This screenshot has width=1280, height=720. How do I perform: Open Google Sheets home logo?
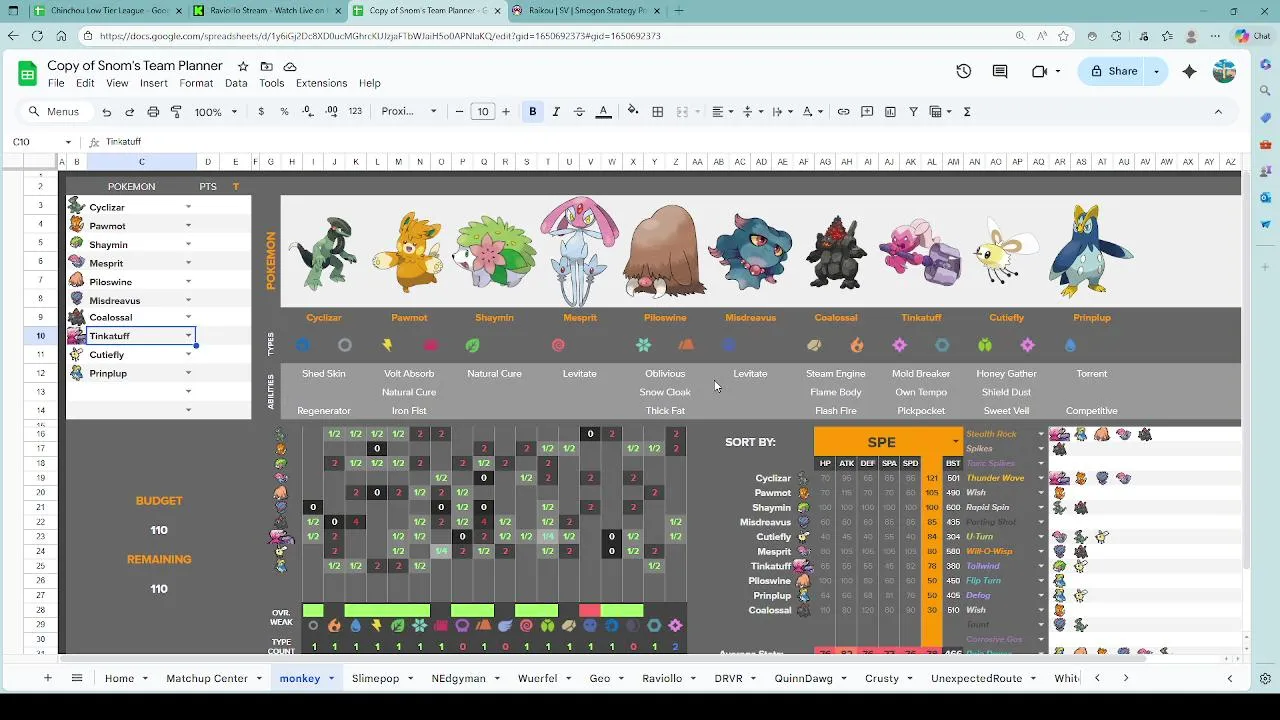click(x=27, y=73)
